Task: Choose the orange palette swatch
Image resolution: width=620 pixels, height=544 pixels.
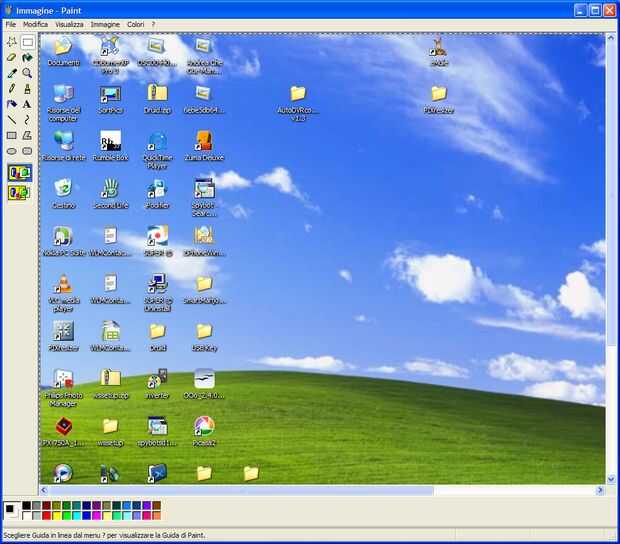Action: point(157,516)
